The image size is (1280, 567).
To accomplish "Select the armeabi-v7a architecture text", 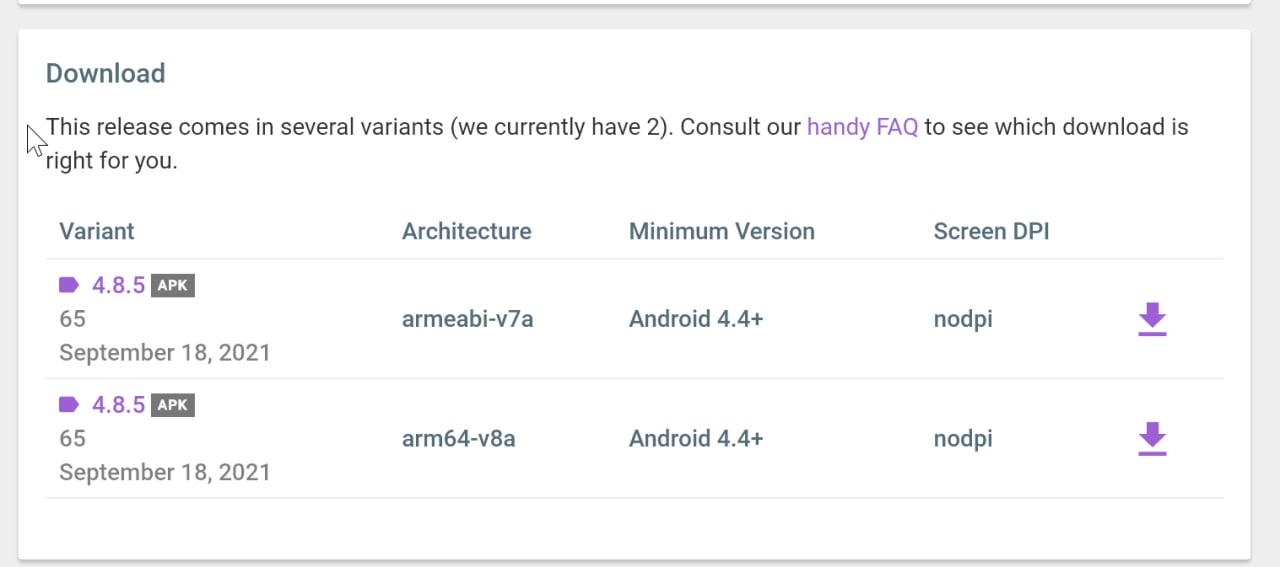I will pyautogui.click(x=468, y=319).
